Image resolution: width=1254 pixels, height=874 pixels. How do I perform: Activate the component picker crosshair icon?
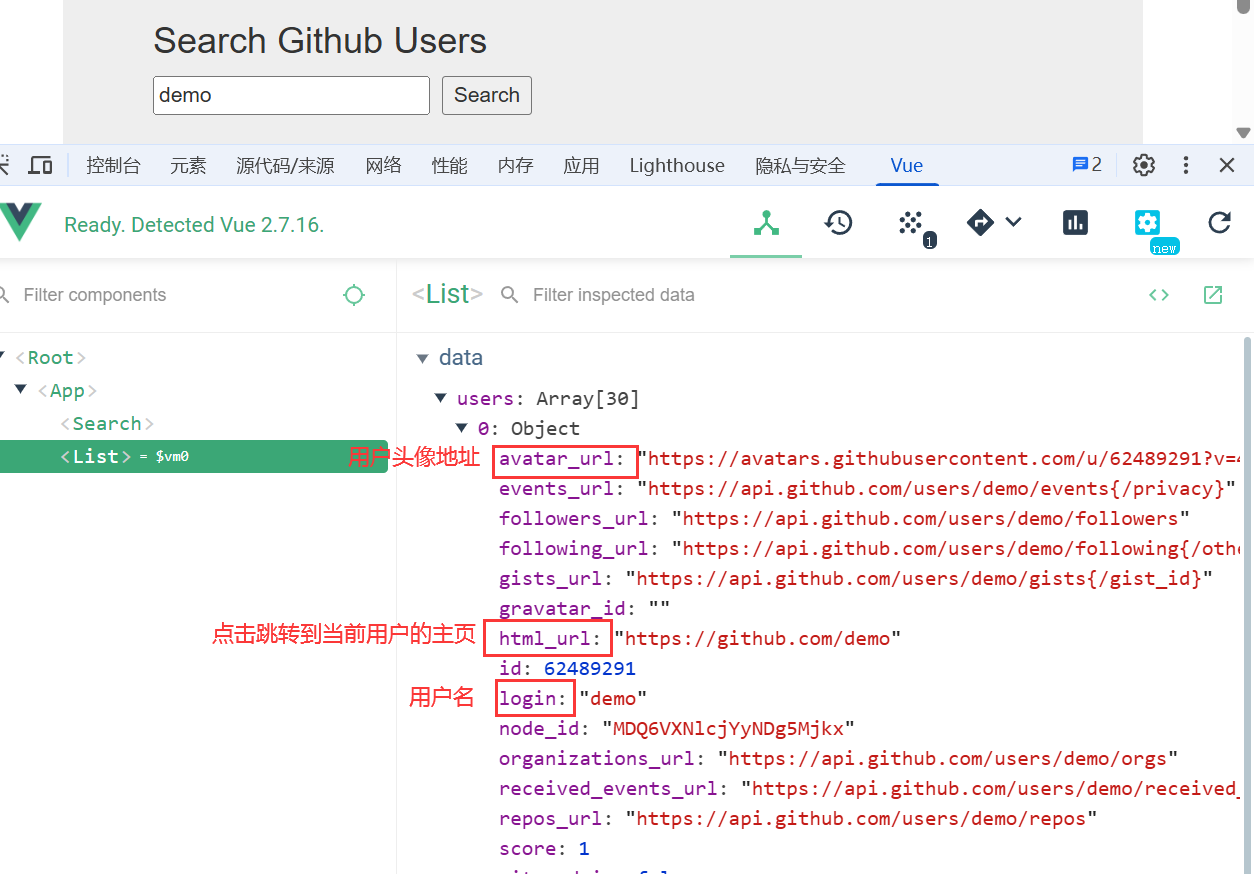pos(354,294)
